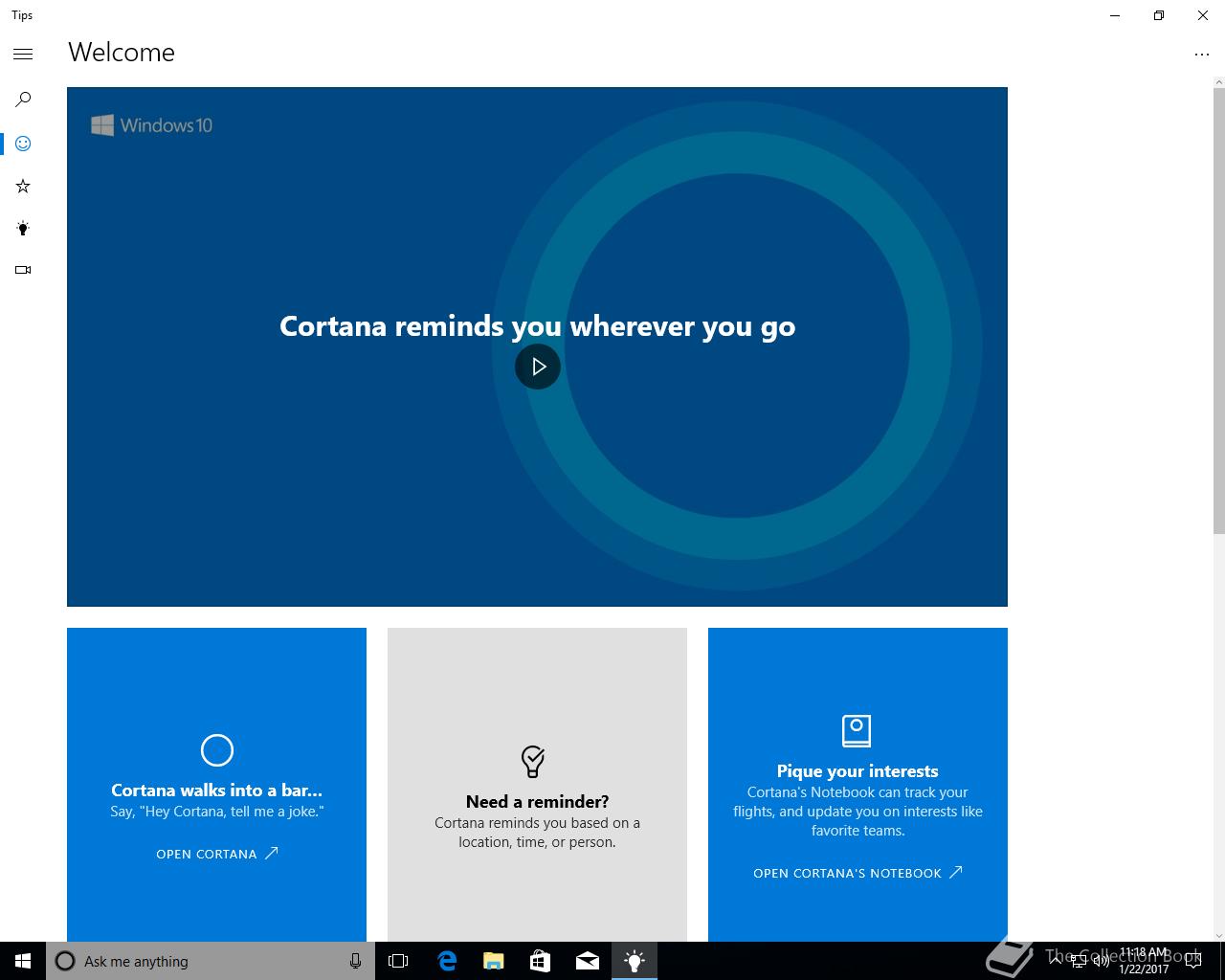Click the vertical scrollbar thumb

click(x=1218, y=311)
